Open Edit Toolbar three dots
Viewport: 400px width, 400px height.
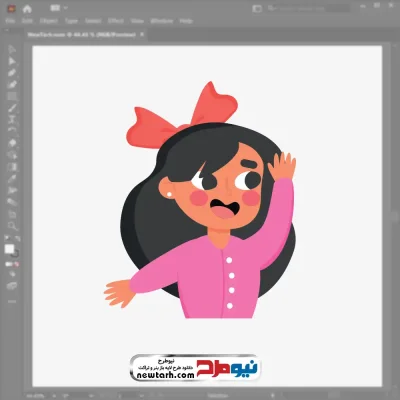pos(12,301)
